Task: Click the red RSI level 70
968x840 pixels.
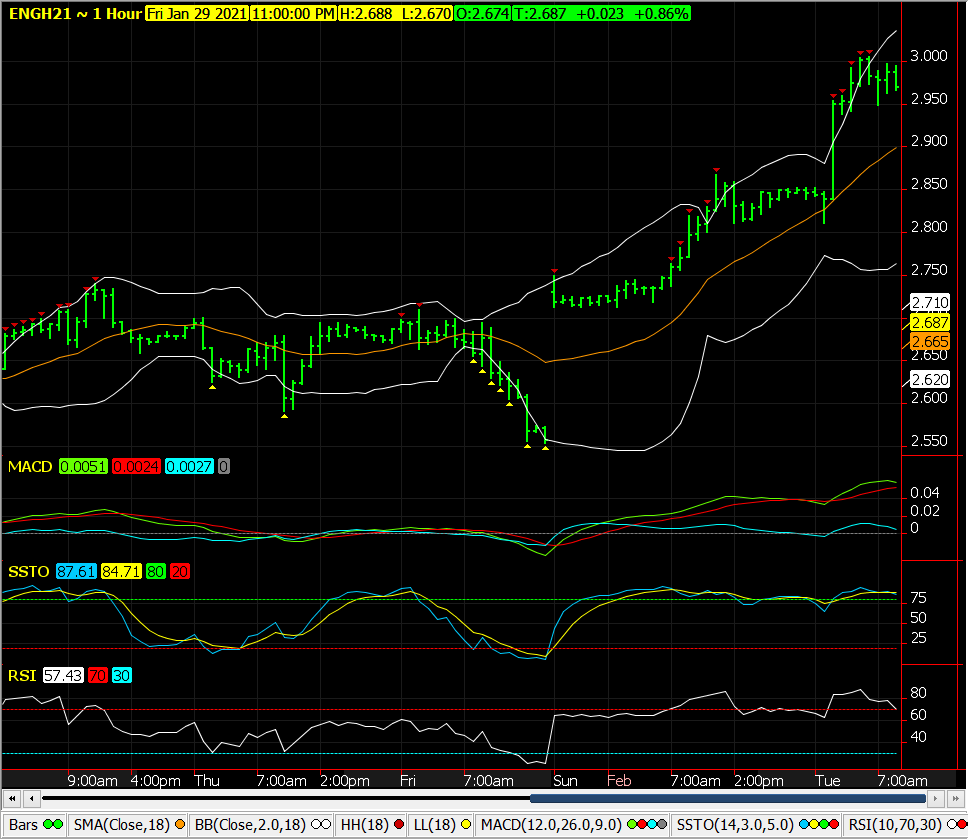Action: 98,676
